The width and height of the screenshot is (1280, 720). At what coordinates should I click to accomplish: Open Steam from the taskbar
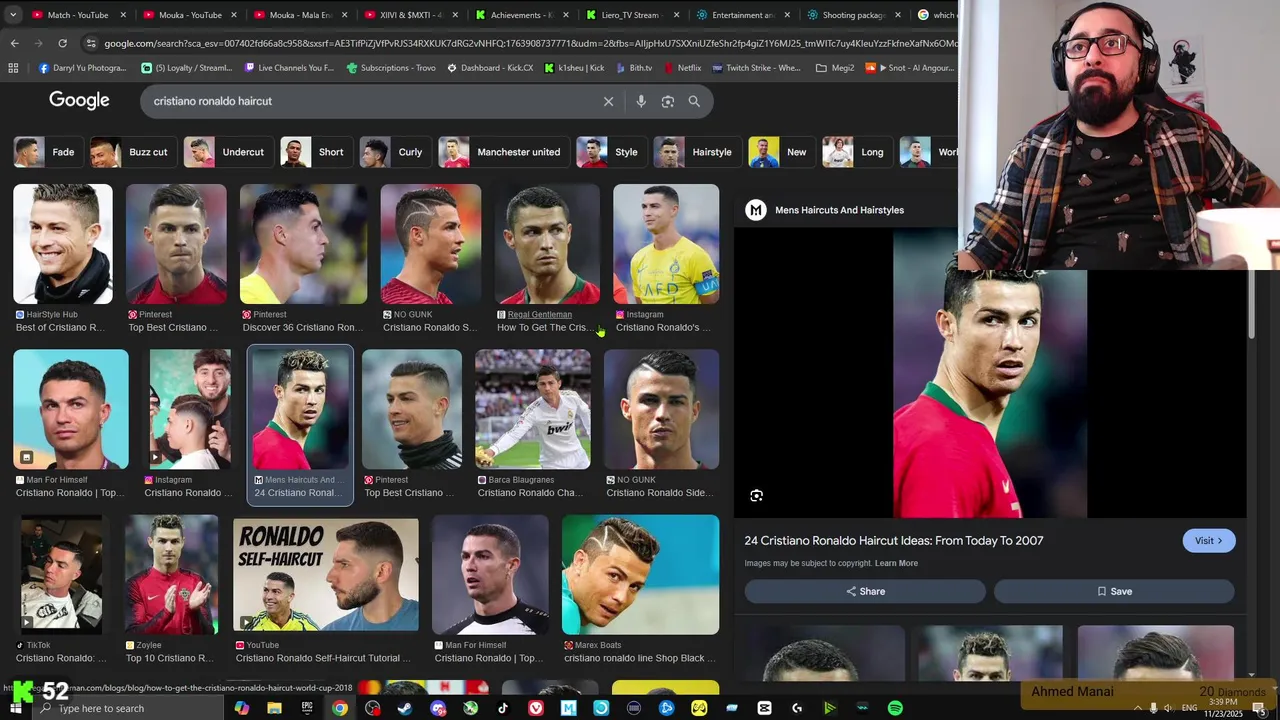(405, 708)
